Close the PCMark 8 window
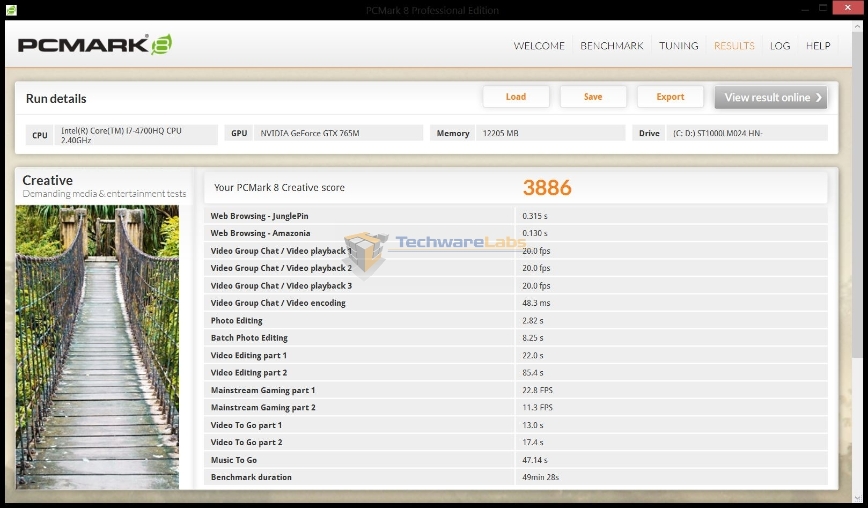Image resolution: width=868 pixels, height=508 pixels. point(848,8)
